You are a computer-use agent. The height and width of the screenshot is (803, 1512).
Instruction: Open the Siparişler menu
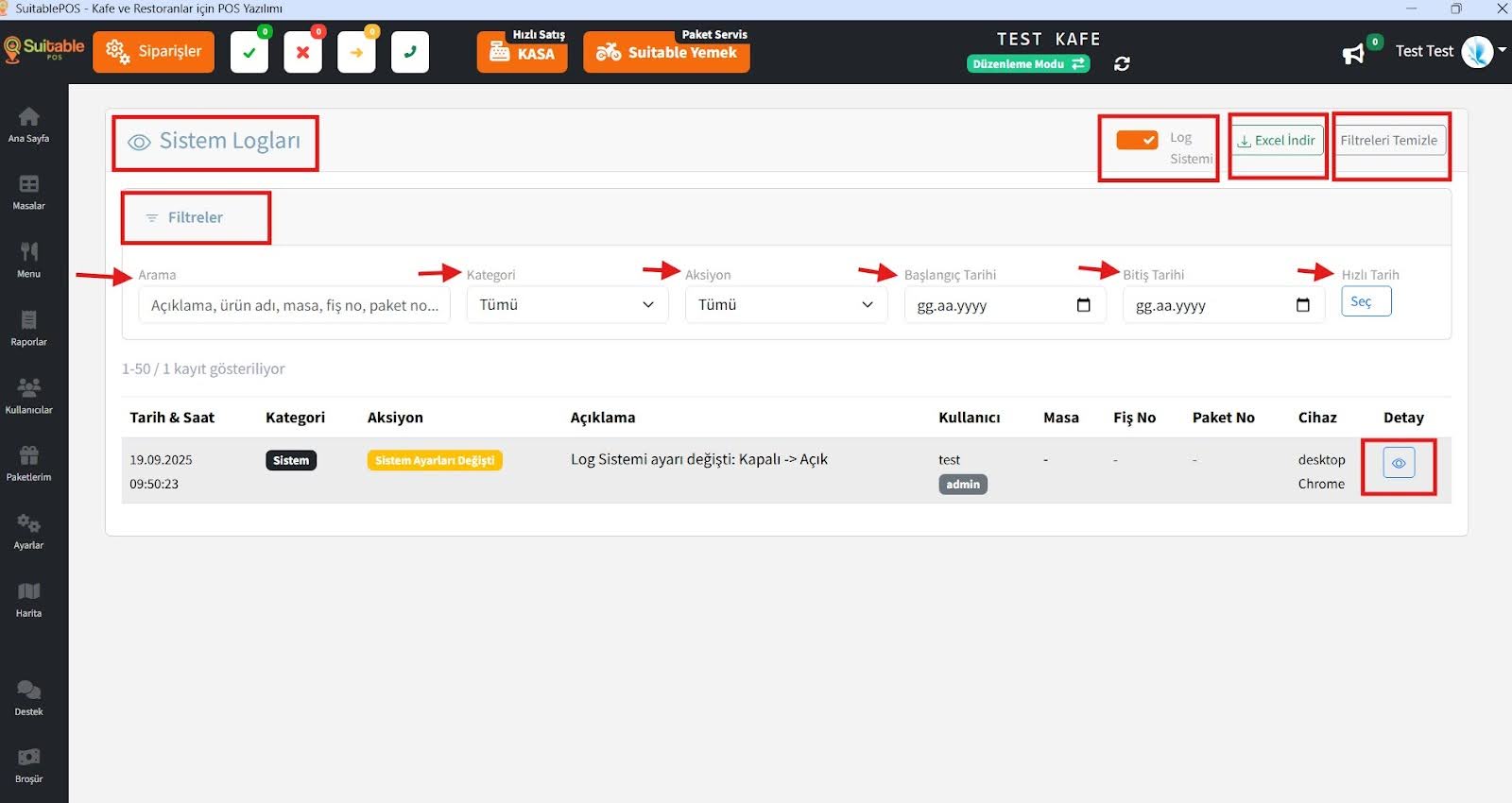click(154, 52)
